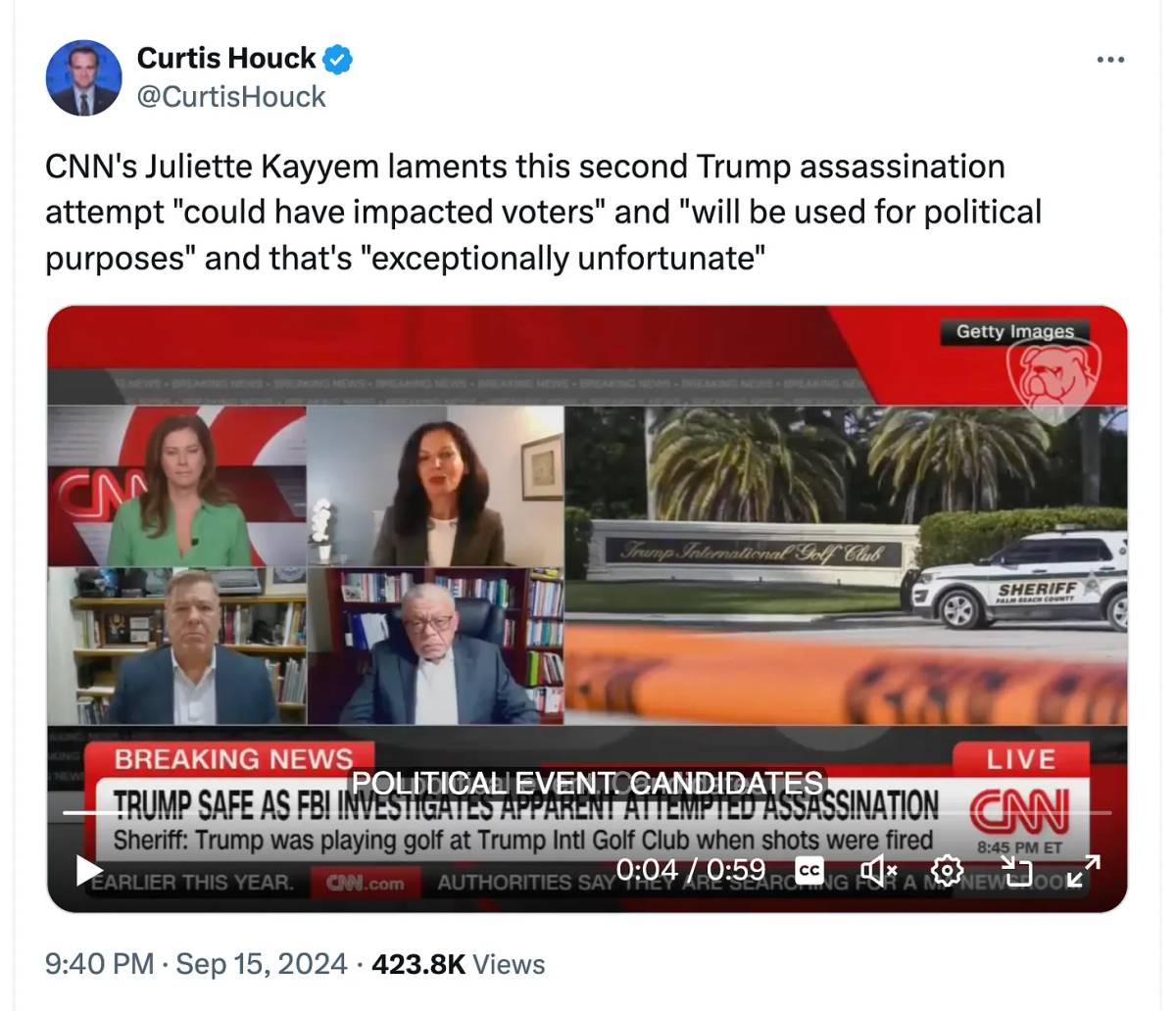Open Curtis Houck's profile picture

(x=83, y=78)
